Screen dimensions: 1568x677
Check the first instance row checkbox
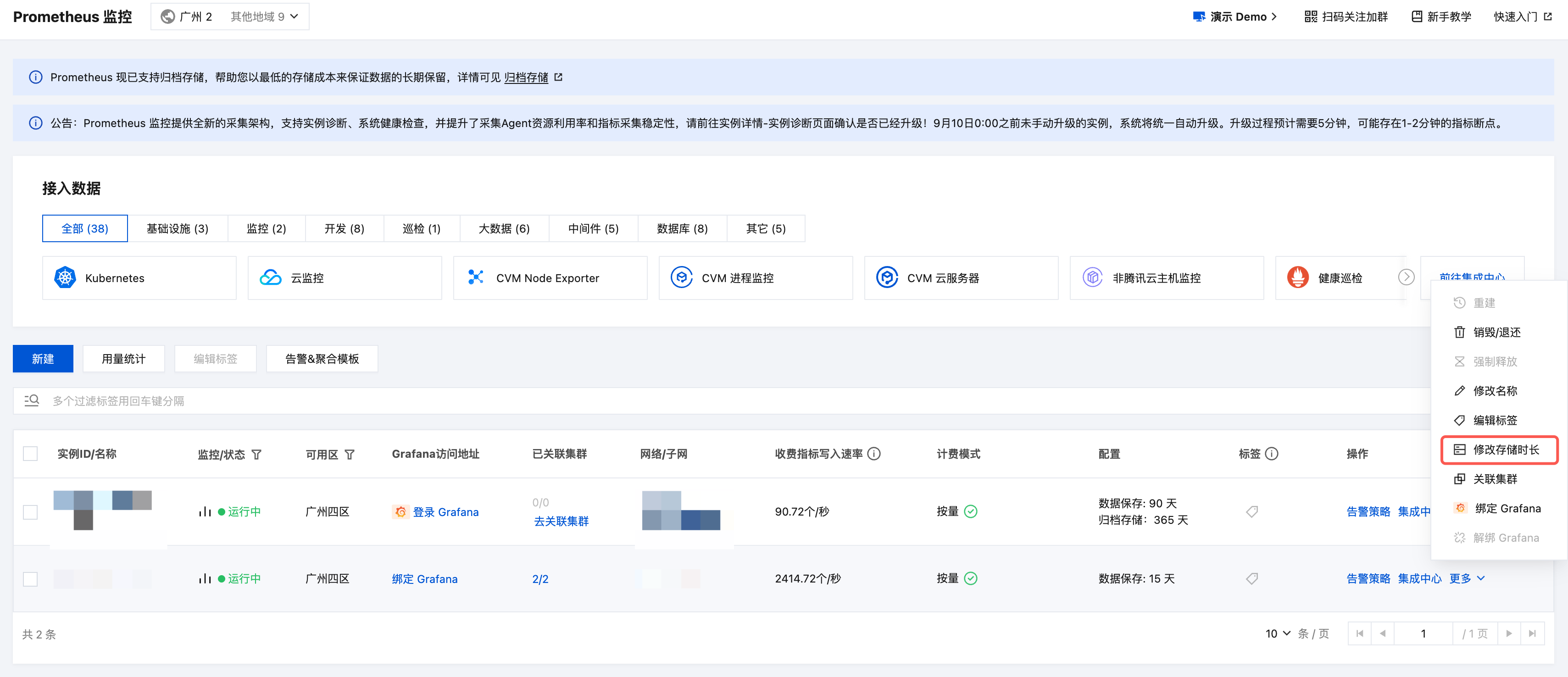tap(30, 511)
